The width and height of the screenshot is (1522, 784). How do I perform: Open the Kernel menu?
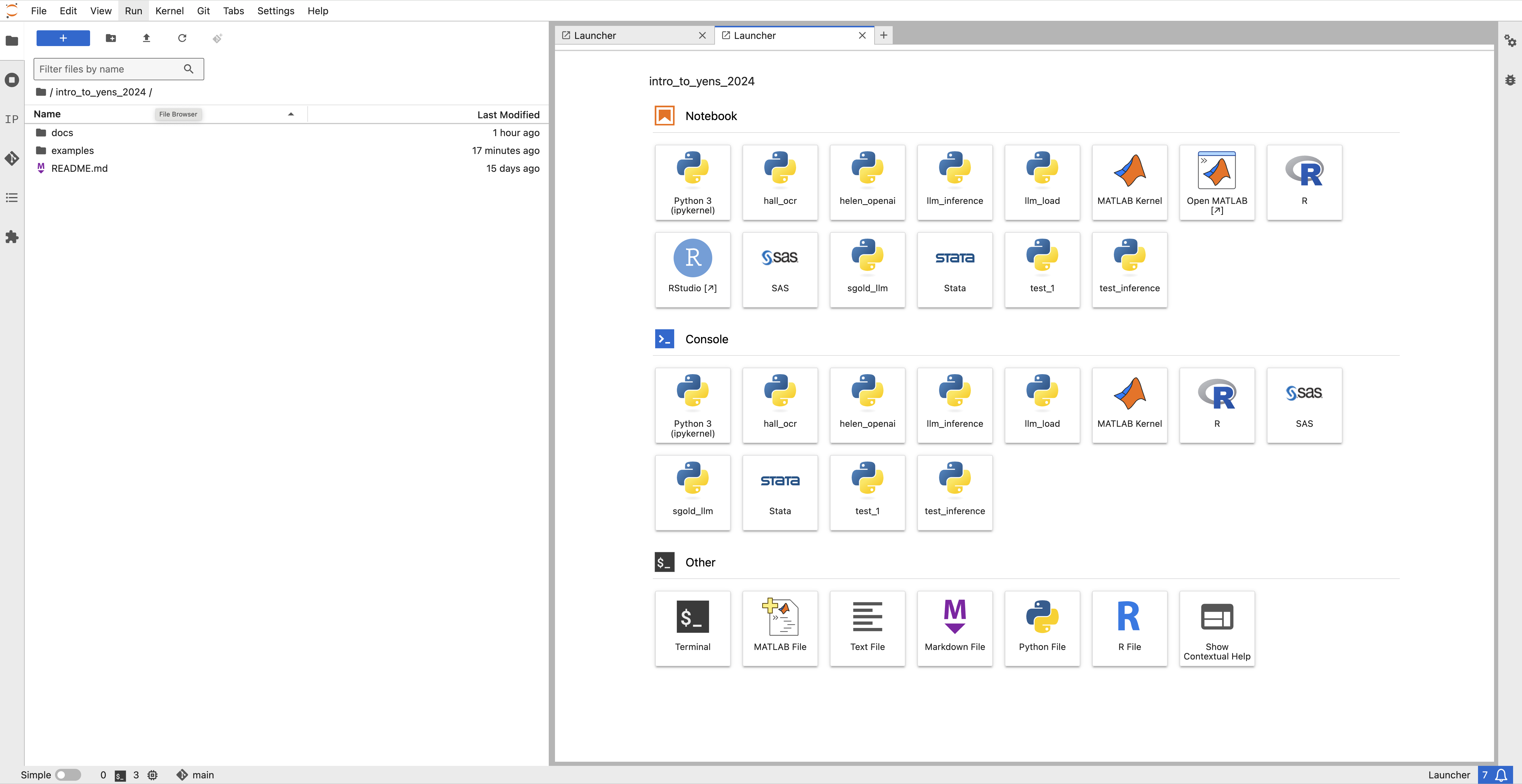tap(169, 11)
